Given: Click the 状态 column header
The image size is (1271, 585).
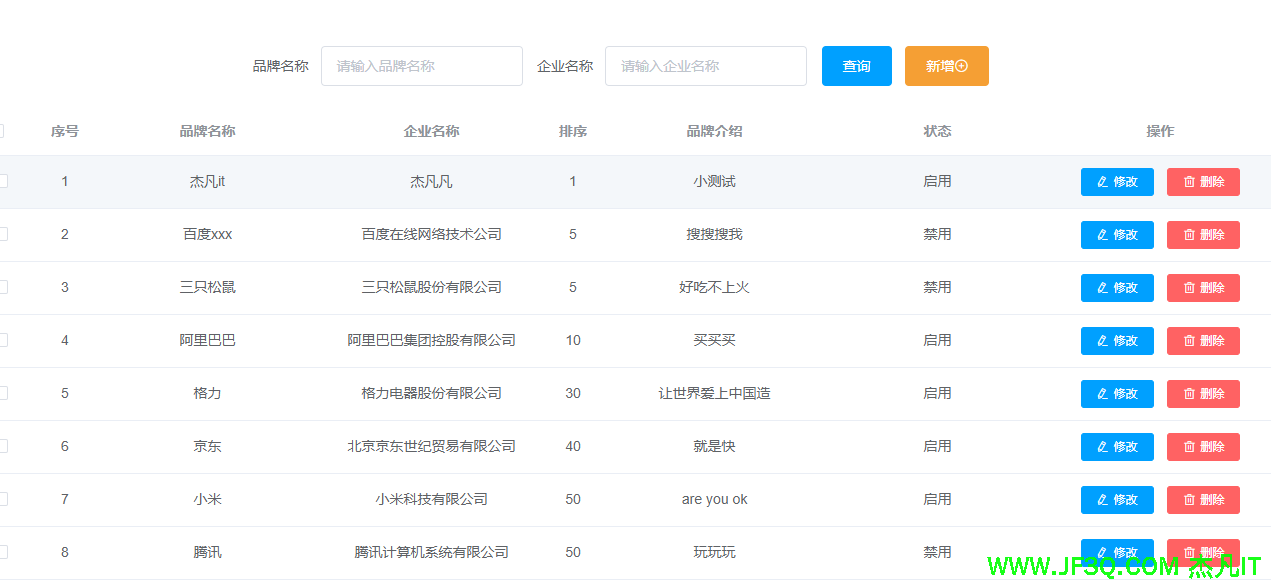Looking at the screenshot, I should click(x=937, y=131).
